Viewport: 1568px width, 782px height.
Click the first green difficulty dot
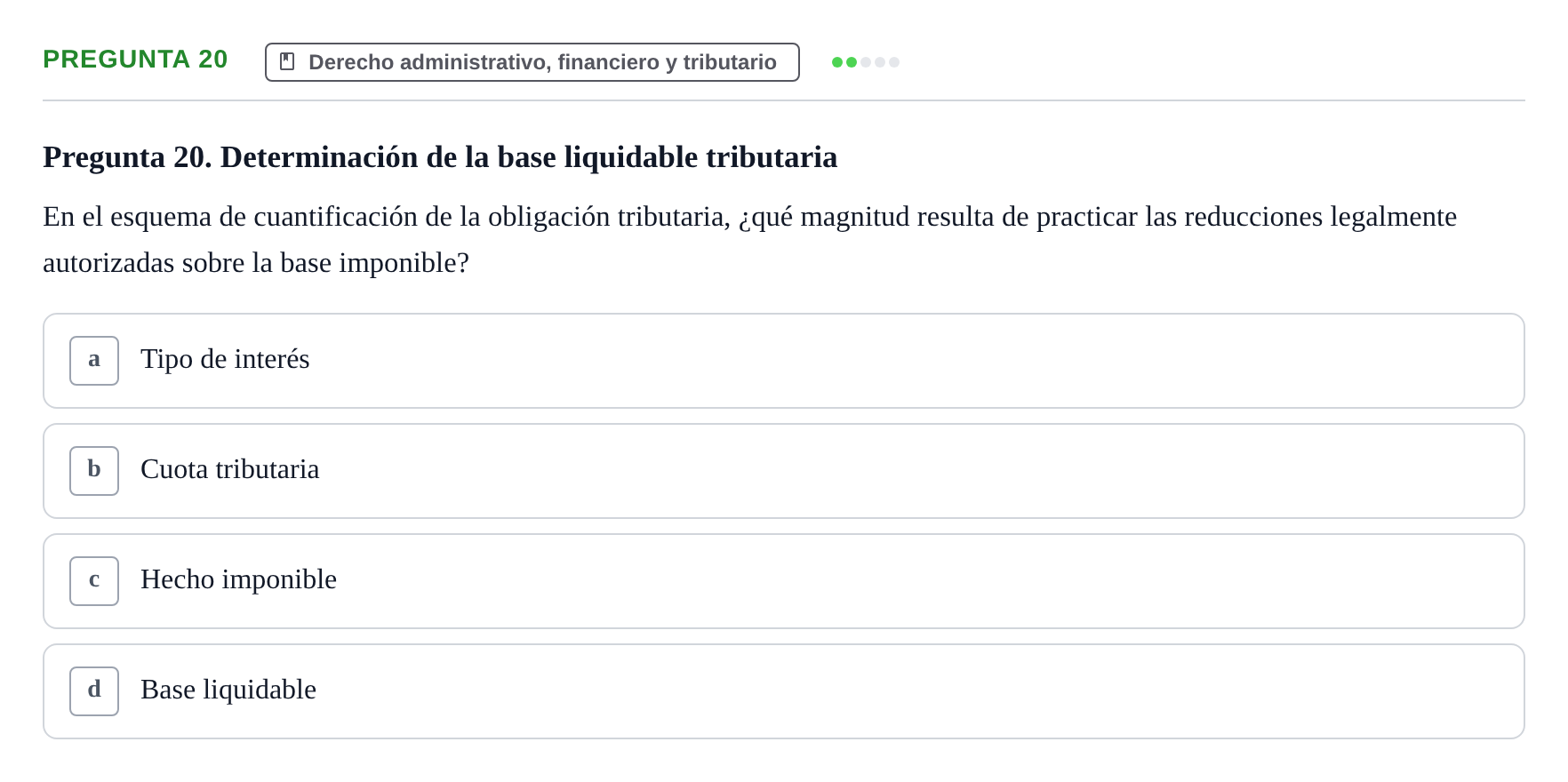(837, 62)
